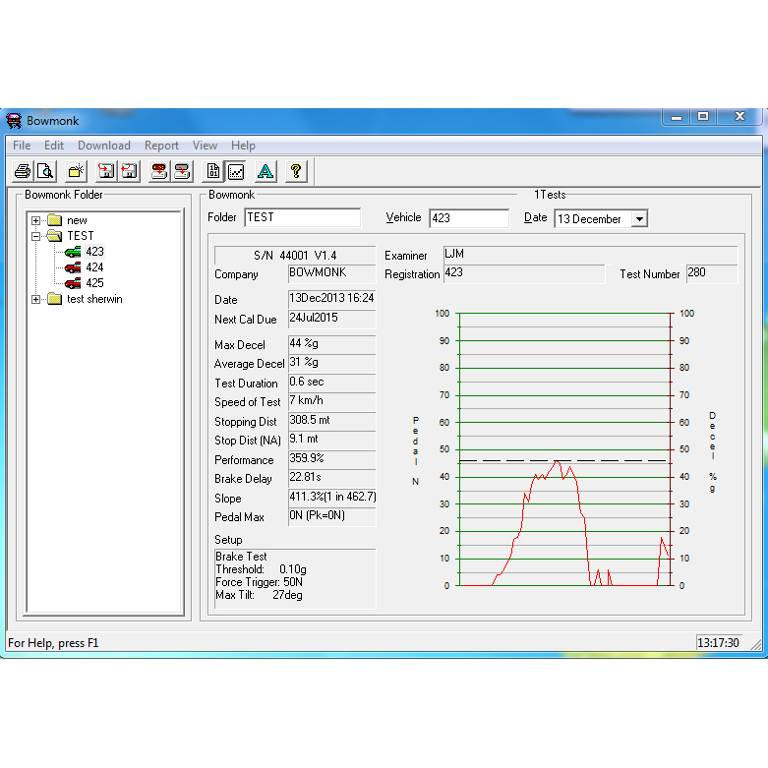Click the Slope value 411.3%(1 in 462.7)
768x768 pixels.
[x=332, y=498]
